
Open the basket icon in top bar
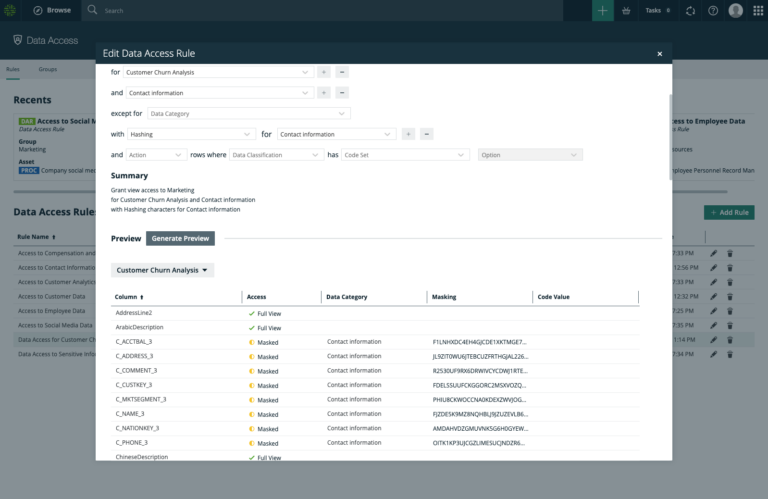(626, 10)
